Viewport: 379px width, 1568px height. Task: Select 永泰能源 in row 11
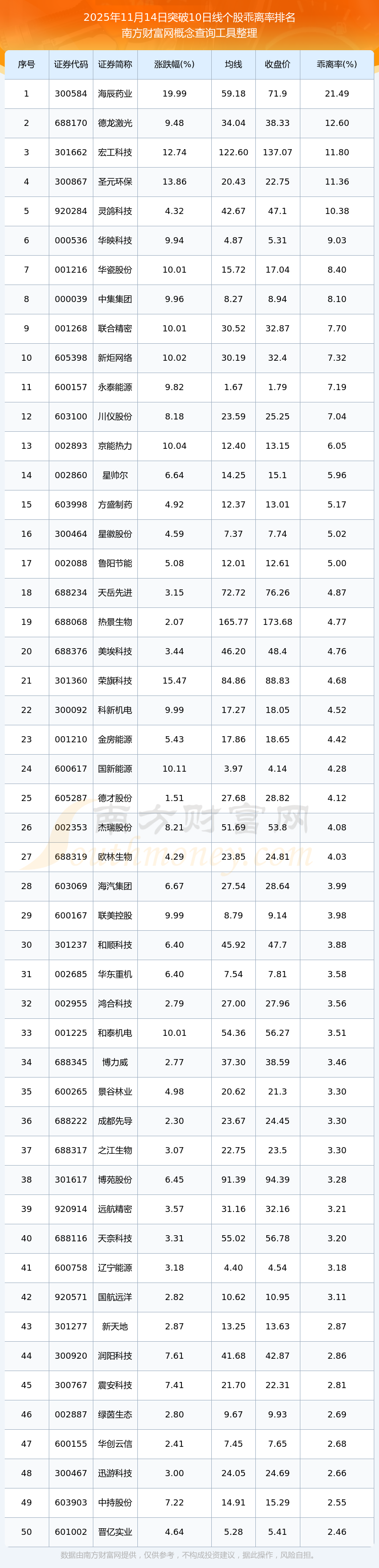pyautogui.click(x=115, y=387)
